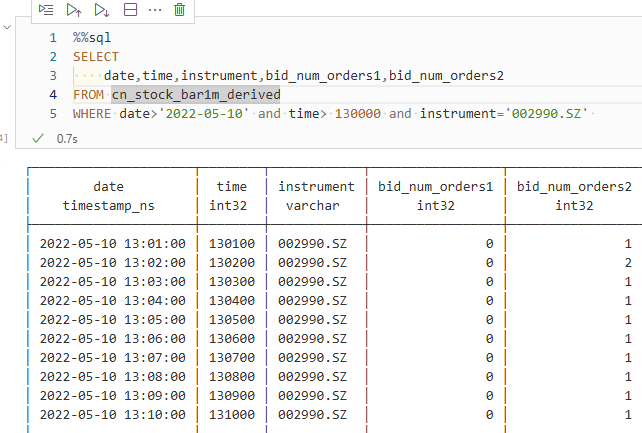Screen dimensions: 642x433
Task: Select the instrument column header
Action: coord(316,187)
